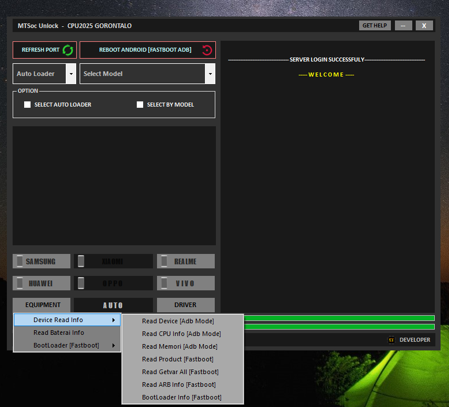Screen dimensions: 449x407
Task: Choose Read CPU Info [Adb Mode]
Action: click(x=181, y=334)
